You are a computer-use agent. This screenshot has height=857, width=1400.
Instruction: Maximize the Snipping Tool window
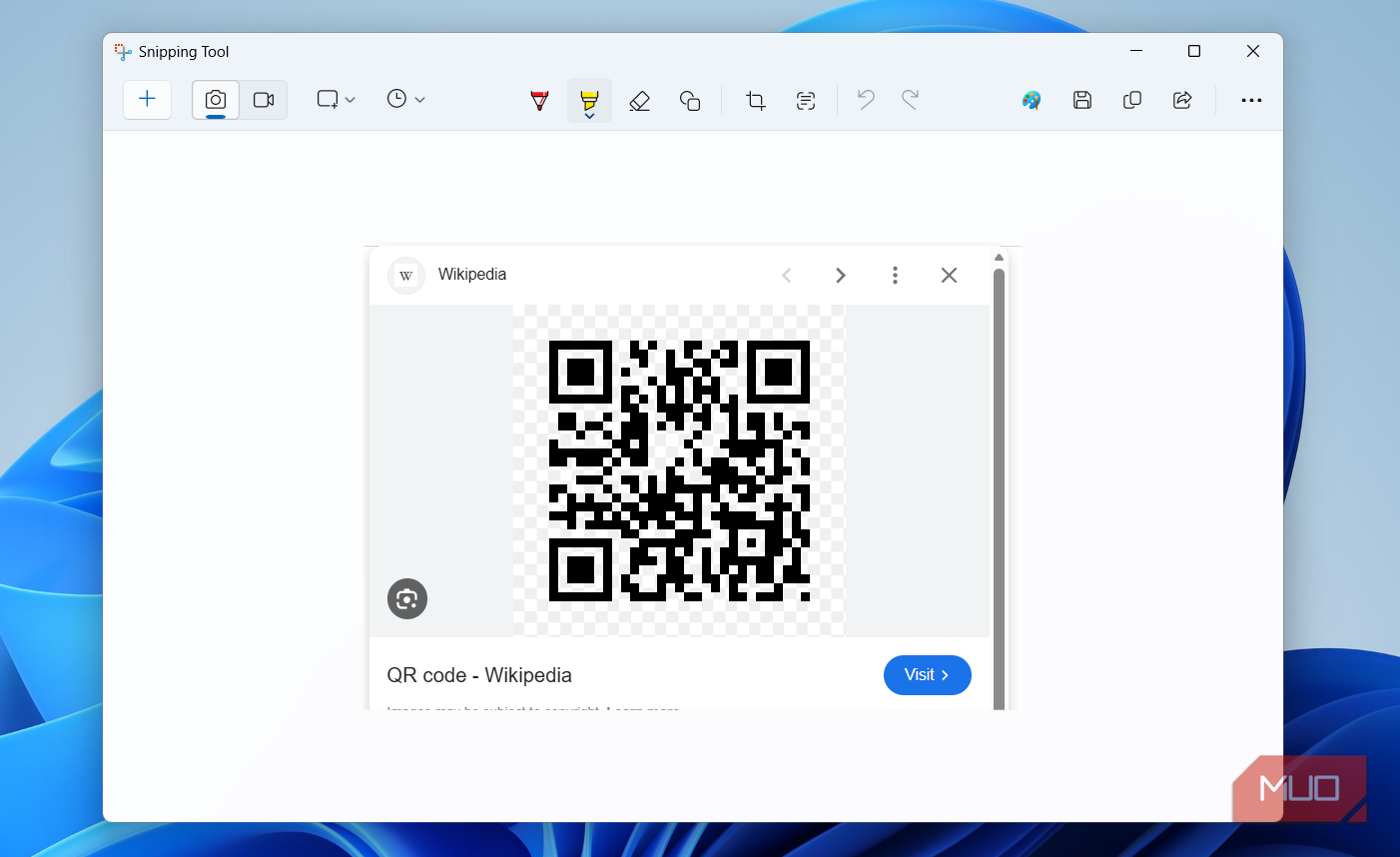pos(1194,51)
